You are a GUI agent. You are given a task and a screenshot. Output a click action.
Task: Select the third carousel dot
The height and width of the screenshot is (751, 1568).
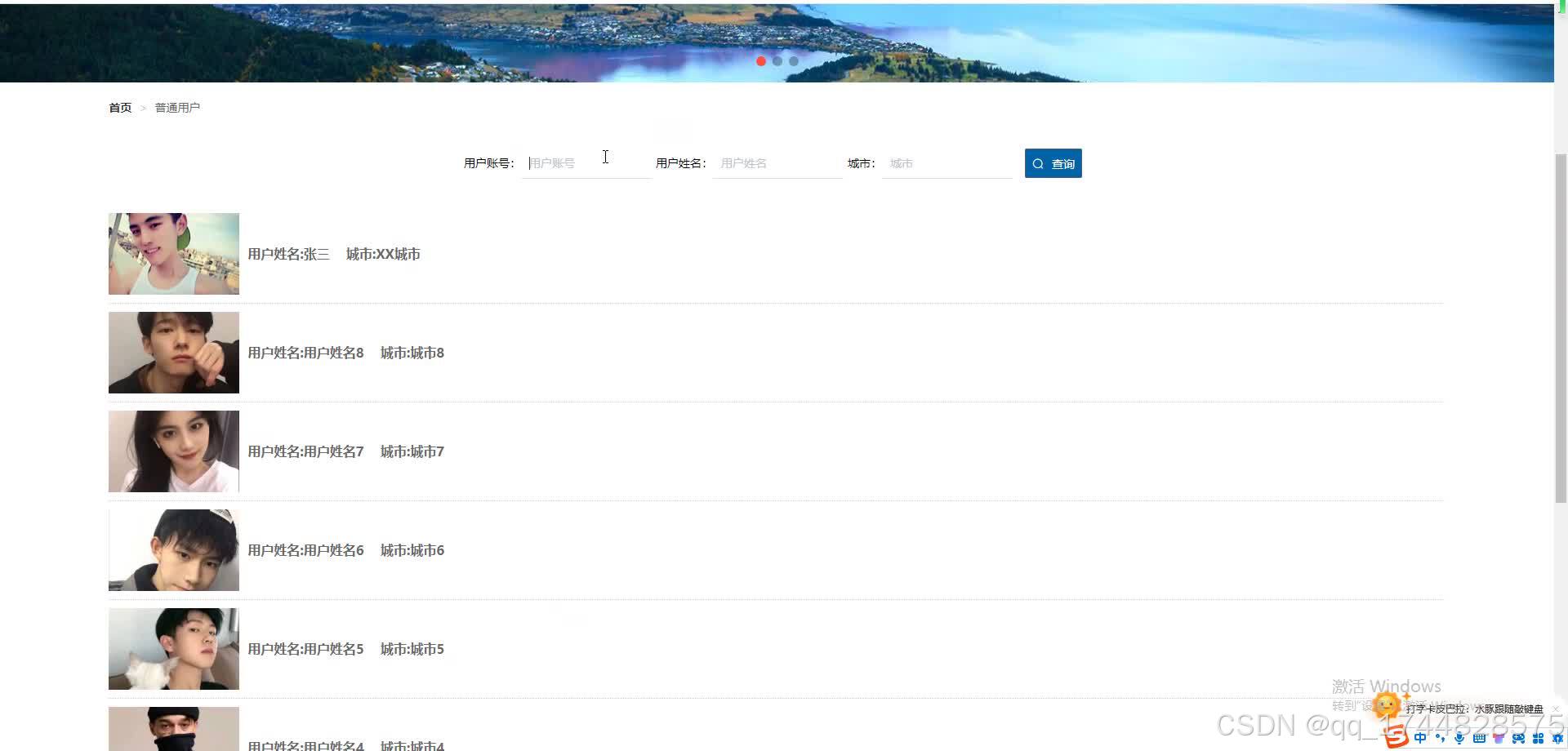pos(794,61)
